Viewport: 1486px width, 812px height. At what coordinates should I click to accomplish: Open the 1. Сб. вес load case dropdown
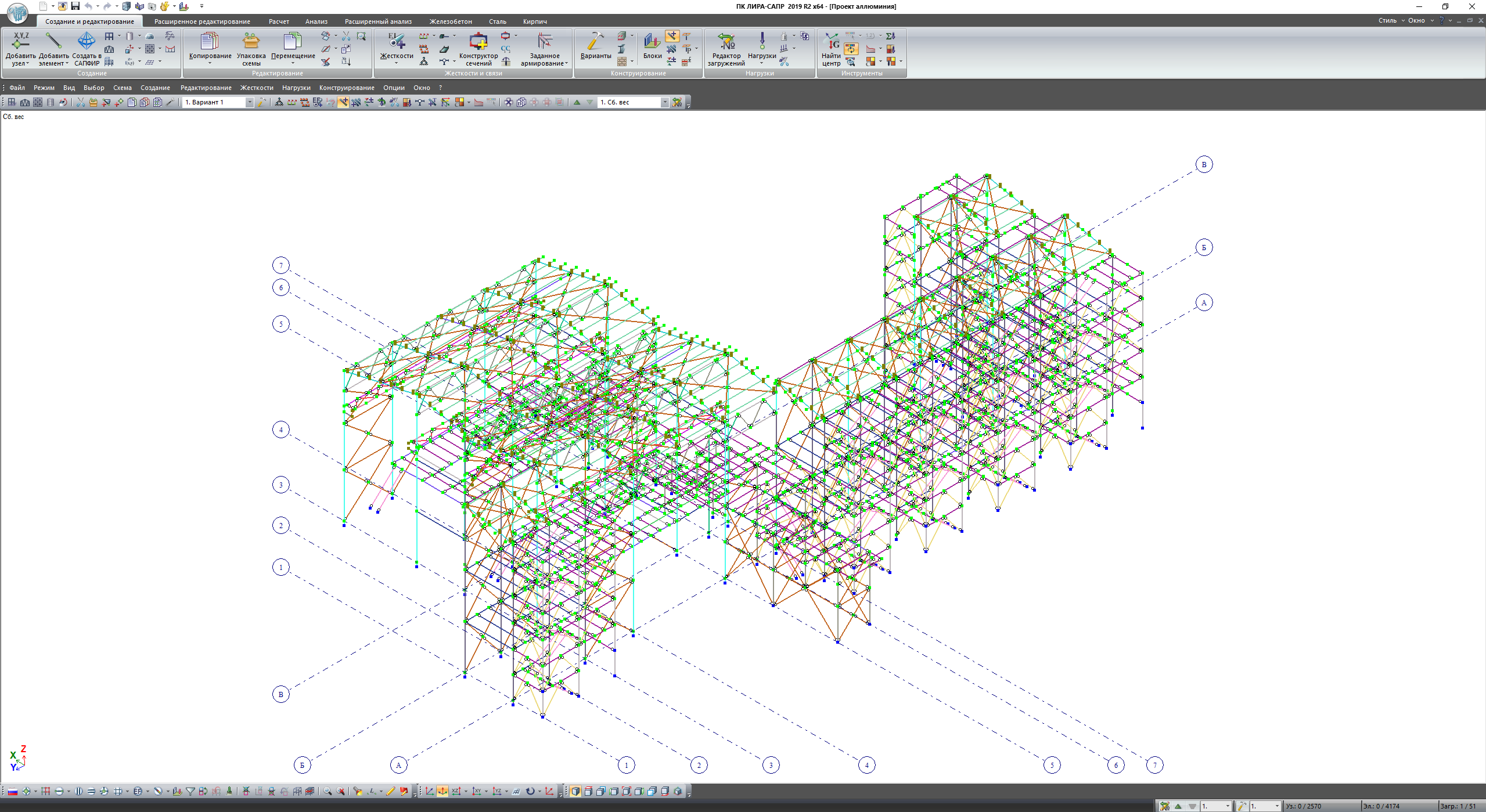665,103
